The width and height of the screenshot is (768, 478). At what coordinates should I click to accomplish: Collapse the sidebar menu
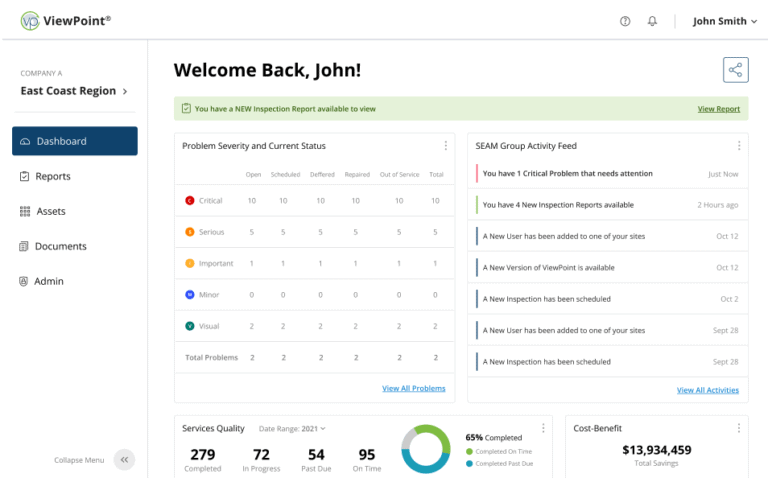pos(124,460)
